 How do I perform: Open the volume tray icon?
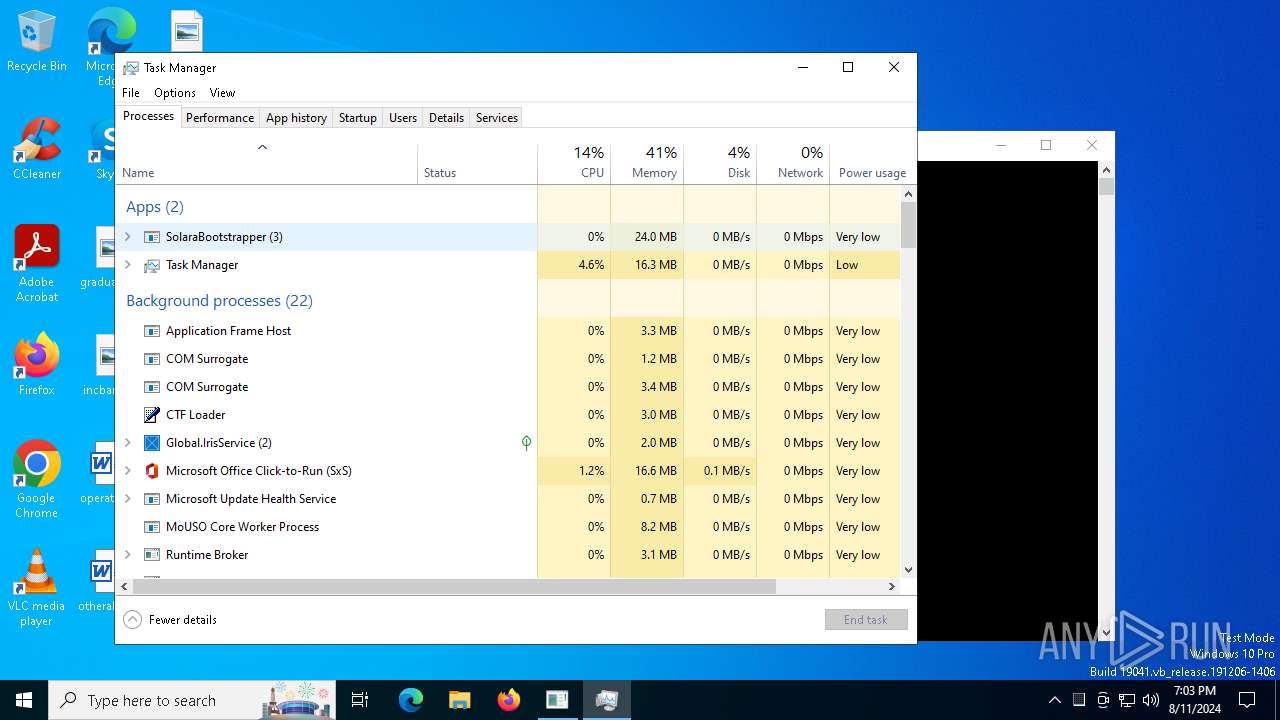coord(1151,700)
